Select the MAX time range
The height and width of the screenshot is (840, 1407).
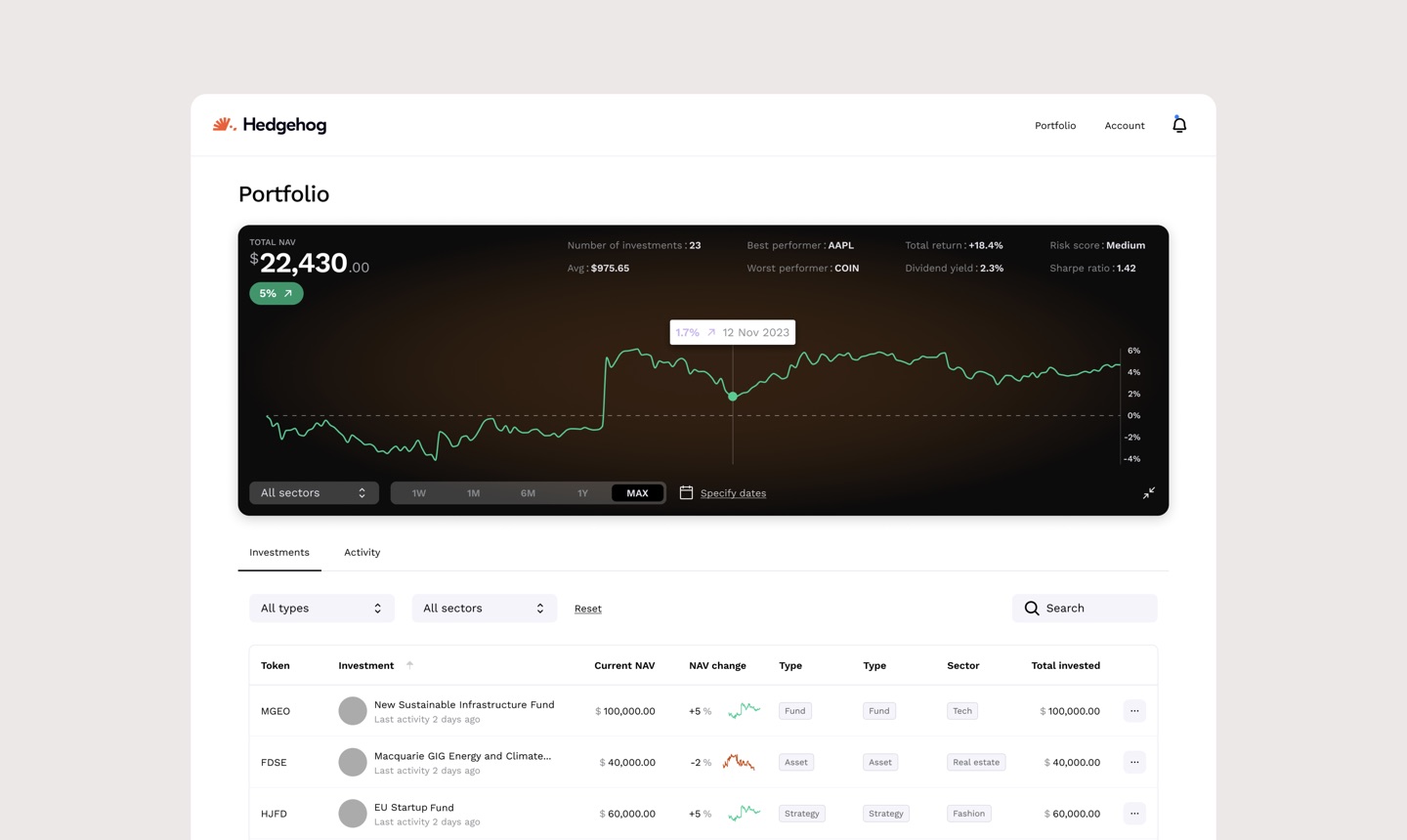click(637, 493)
